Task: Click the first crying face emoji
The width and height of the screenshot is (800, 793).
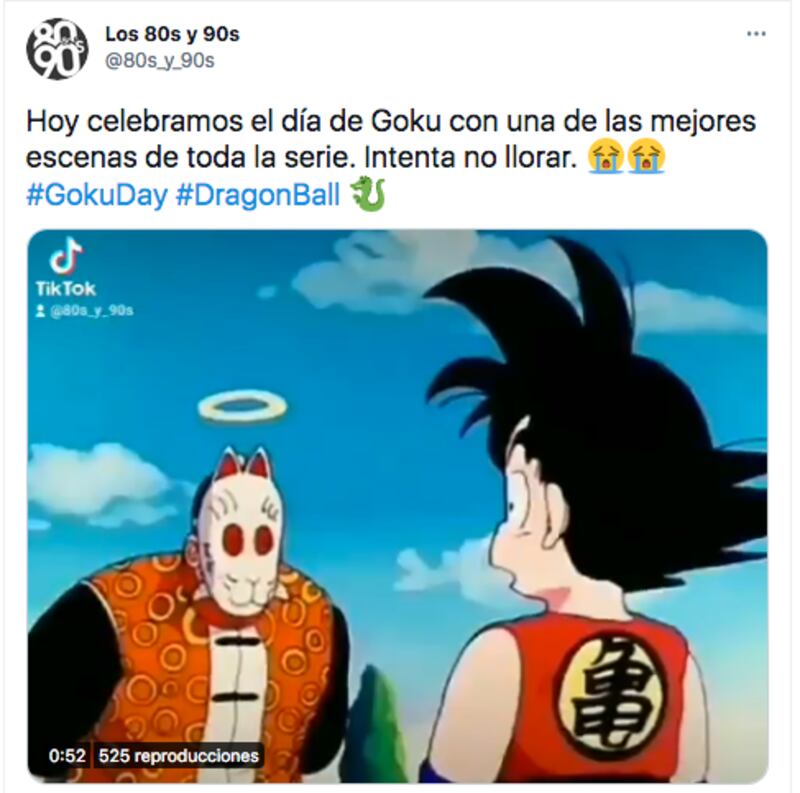Action: [606, 157]
